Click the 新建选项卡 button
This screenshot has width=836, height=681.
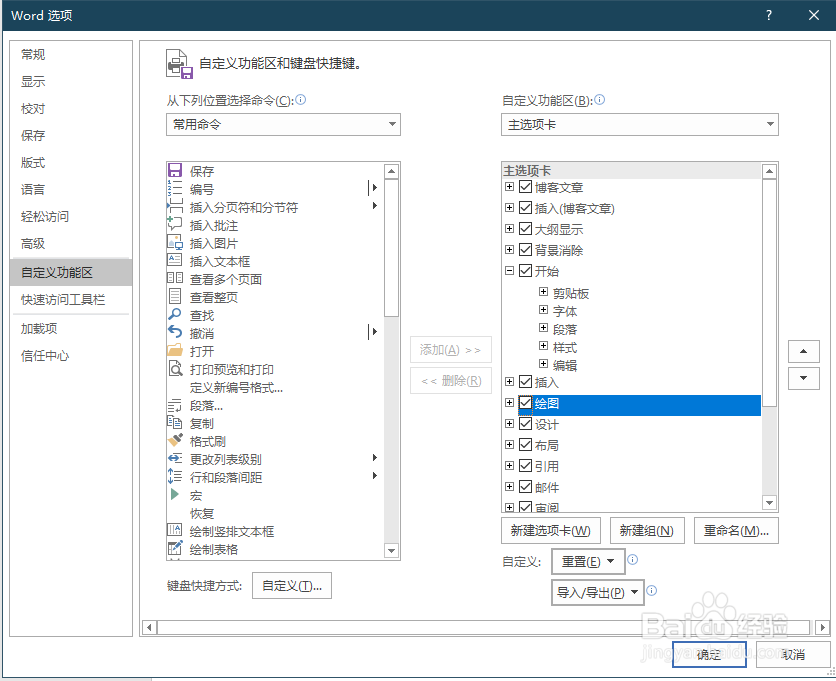pyautogui.click(x=551, y=531)
